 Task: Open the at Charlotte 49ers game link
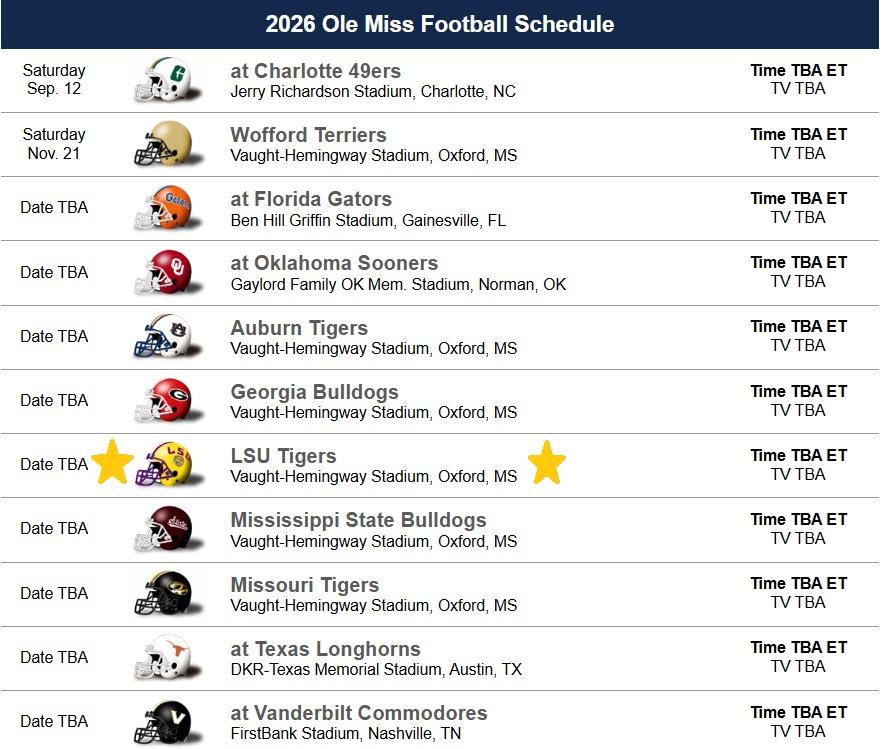coord(315,71)
